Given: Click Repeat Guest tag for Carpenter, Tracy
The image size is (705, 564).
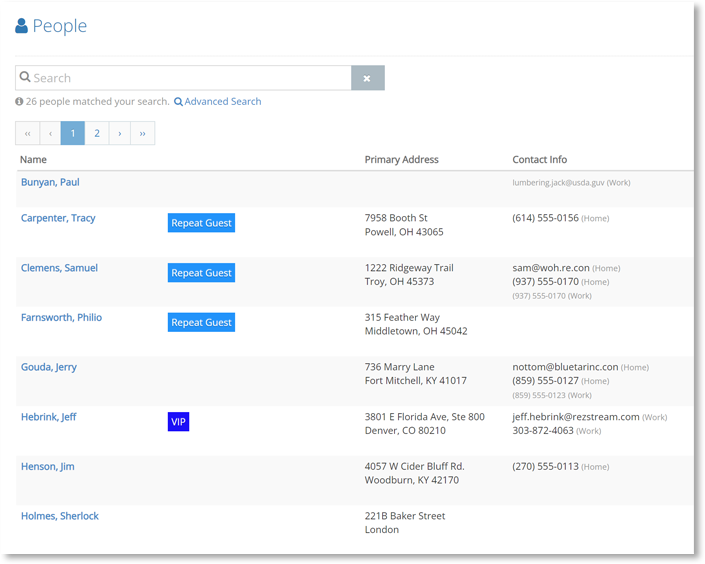Looking at the screenshot, I should (201, 223).
